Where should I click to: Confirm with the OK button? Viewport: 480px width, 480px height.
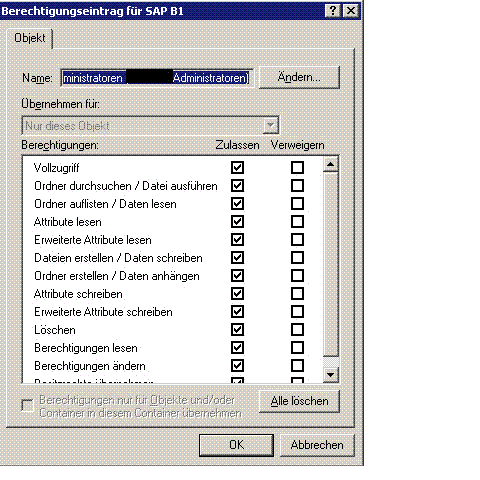click(x=236, y=445)
